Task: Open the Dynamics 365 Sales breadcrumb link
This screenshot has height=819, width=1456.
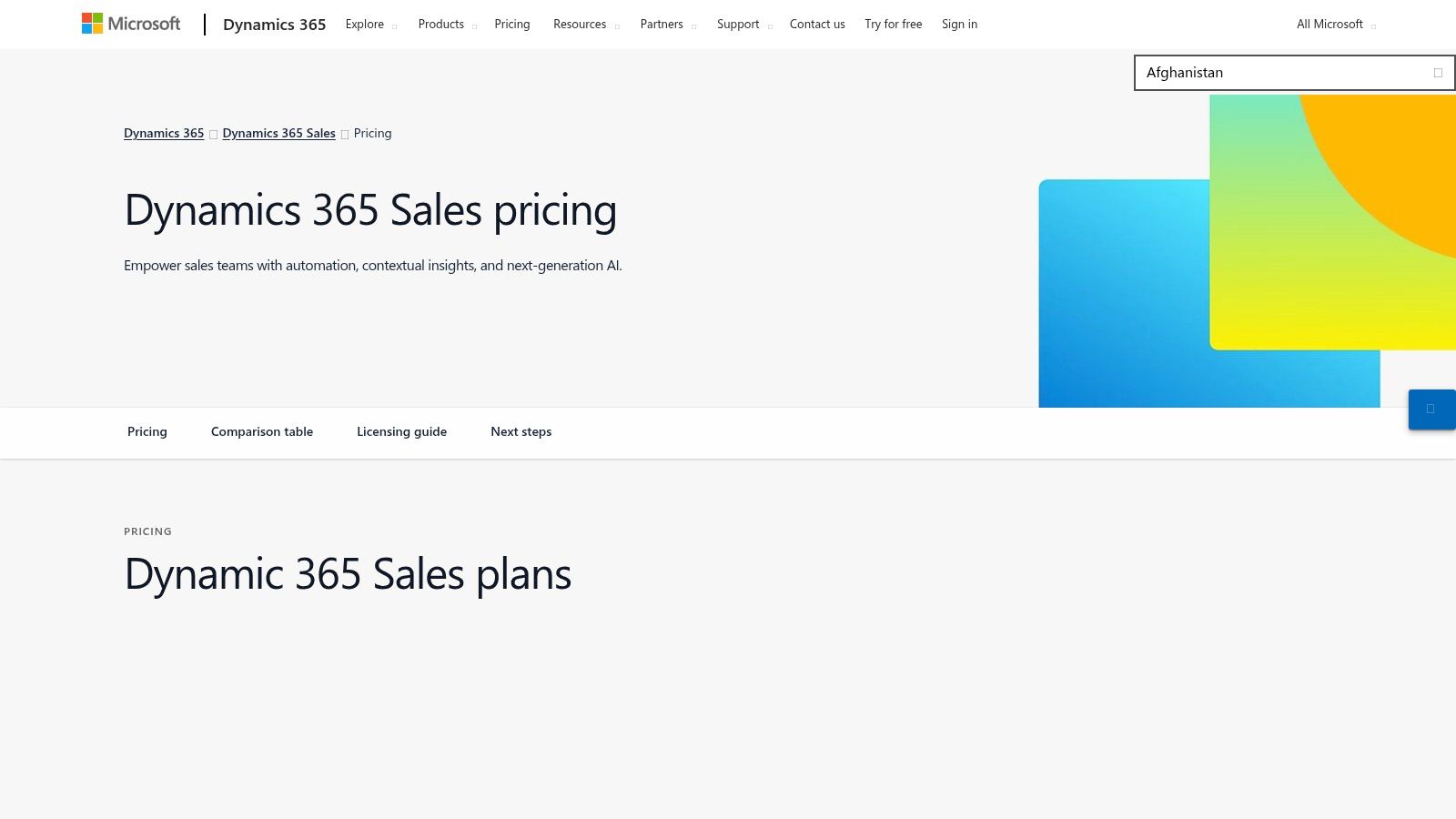Action: click(x=278, y=133)
